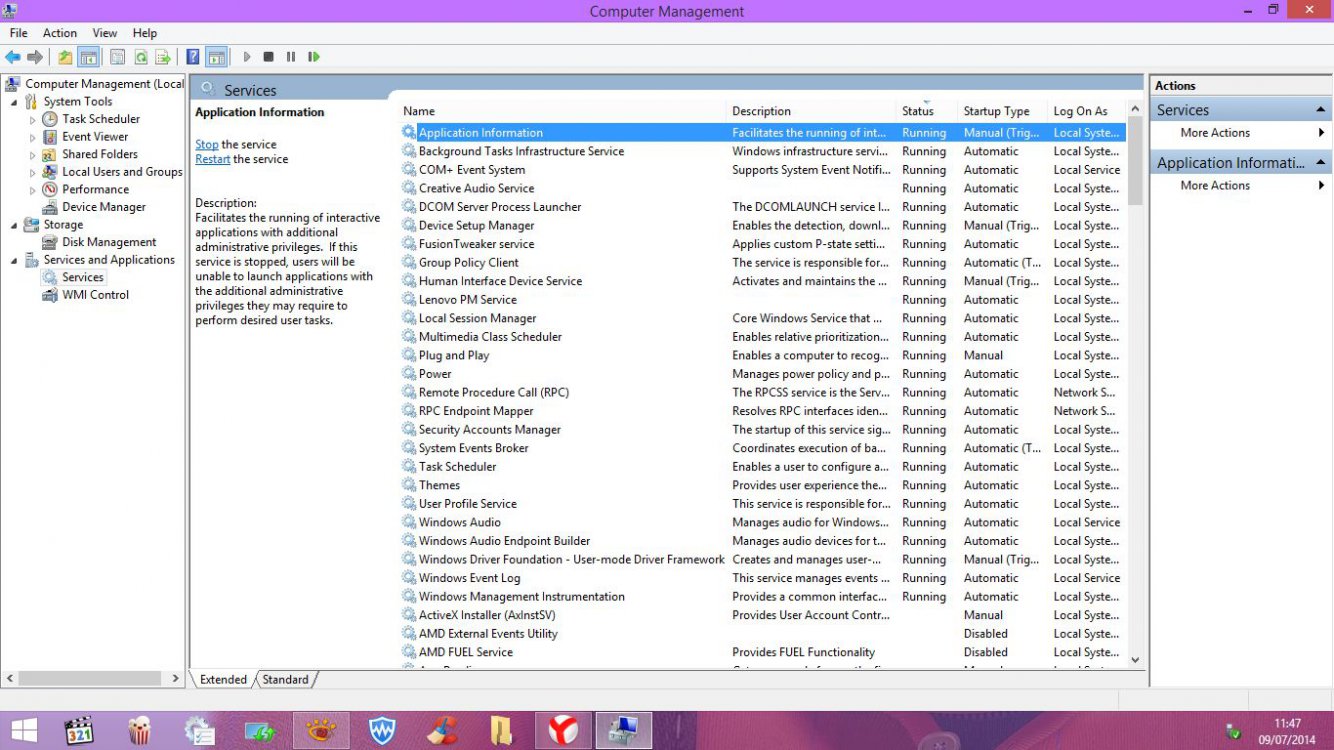
Task: Click the services list vertical scrollbar thumb
Action: pyautogui.click(x=1135, y=161)
